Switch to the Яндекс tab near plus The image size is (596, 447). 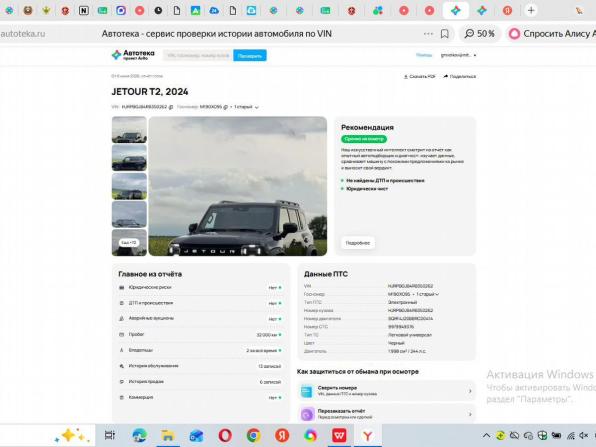(x=507, y=11)
